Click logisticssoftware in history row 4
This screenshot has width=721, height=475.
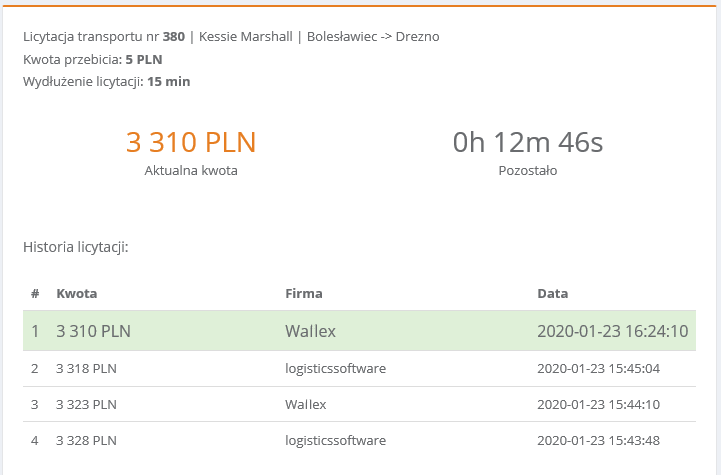click(x=335, y=441)
